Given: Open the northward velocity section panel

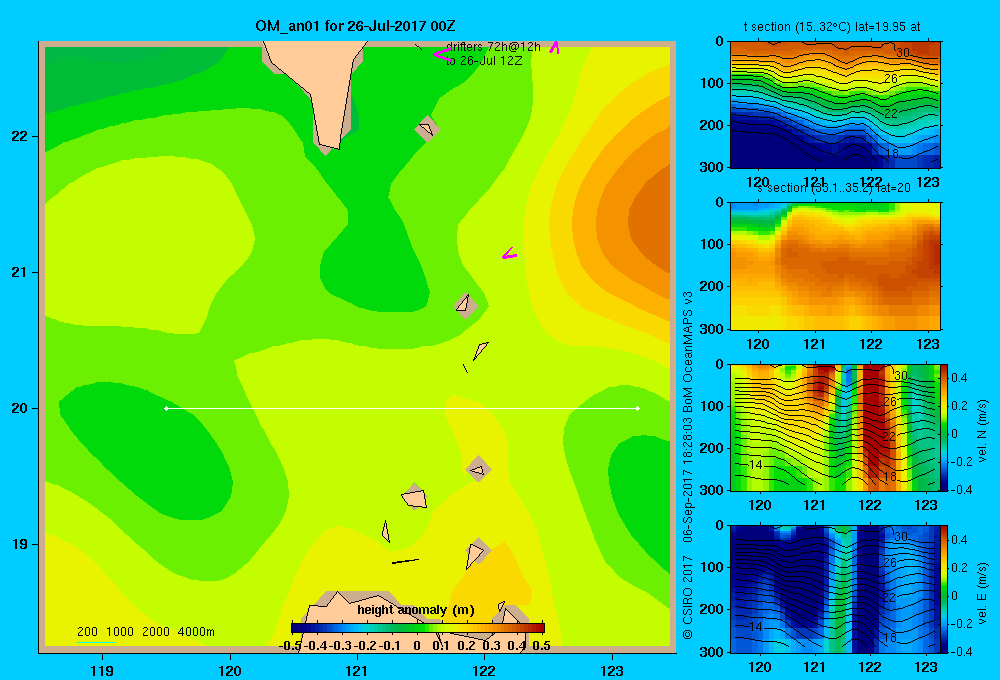Looking at the screenshot, I should click(835, 428).
